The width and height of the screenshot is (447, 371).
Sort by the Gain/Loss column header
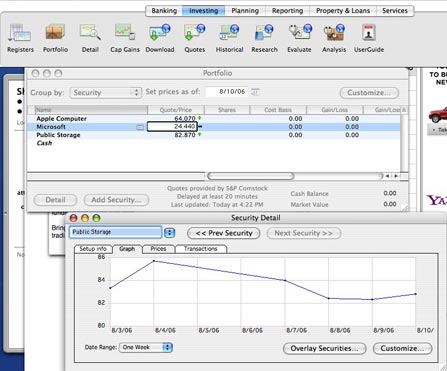point(334,110)
